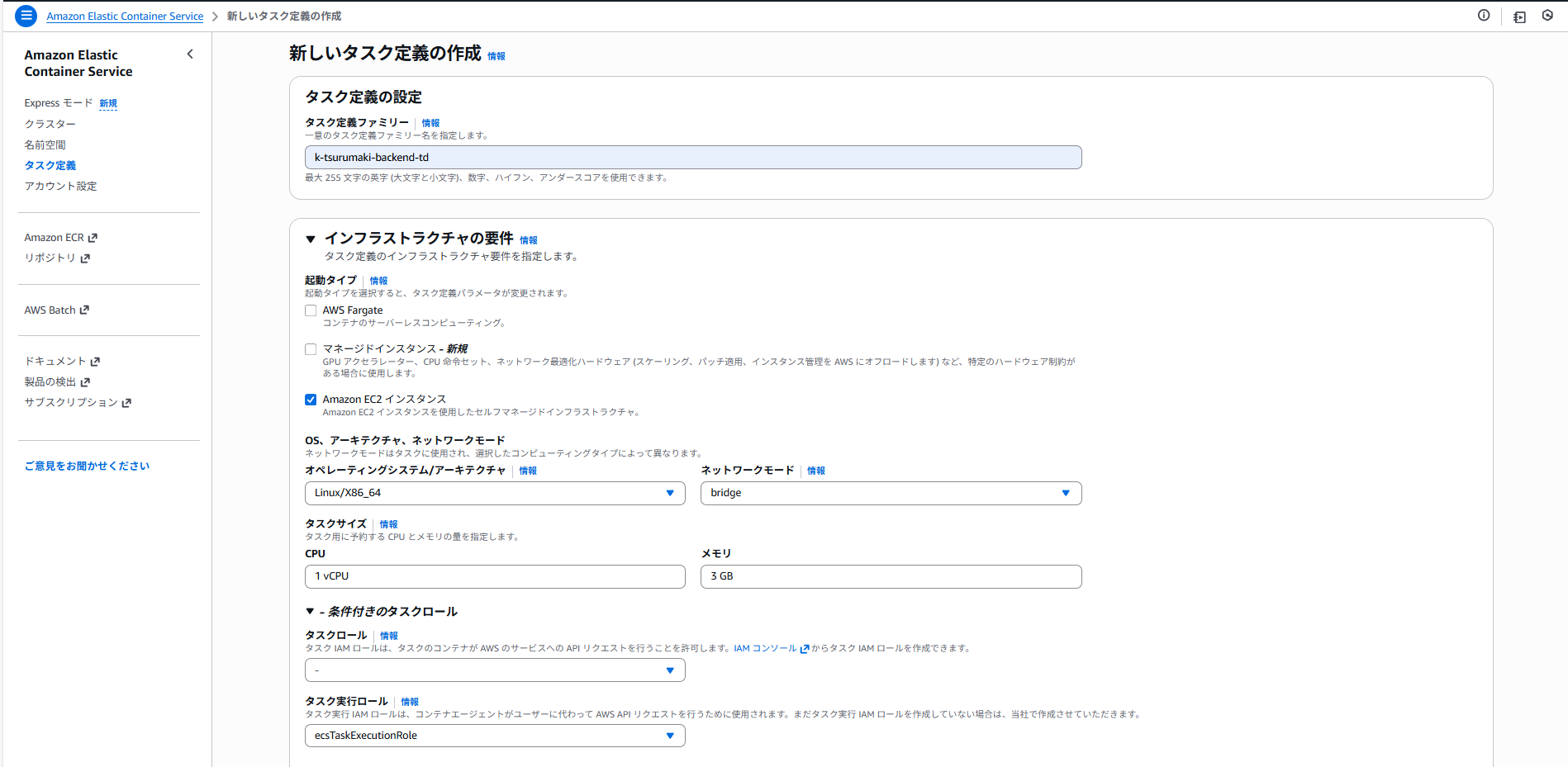Click 情報 link beside ネットワークモード
The image size is (1568, 767).
[x=815, y=471]
